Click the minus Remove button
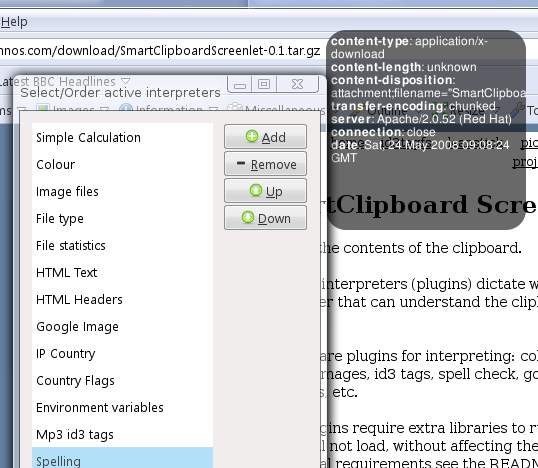538x468 pixels. point(265,164)
